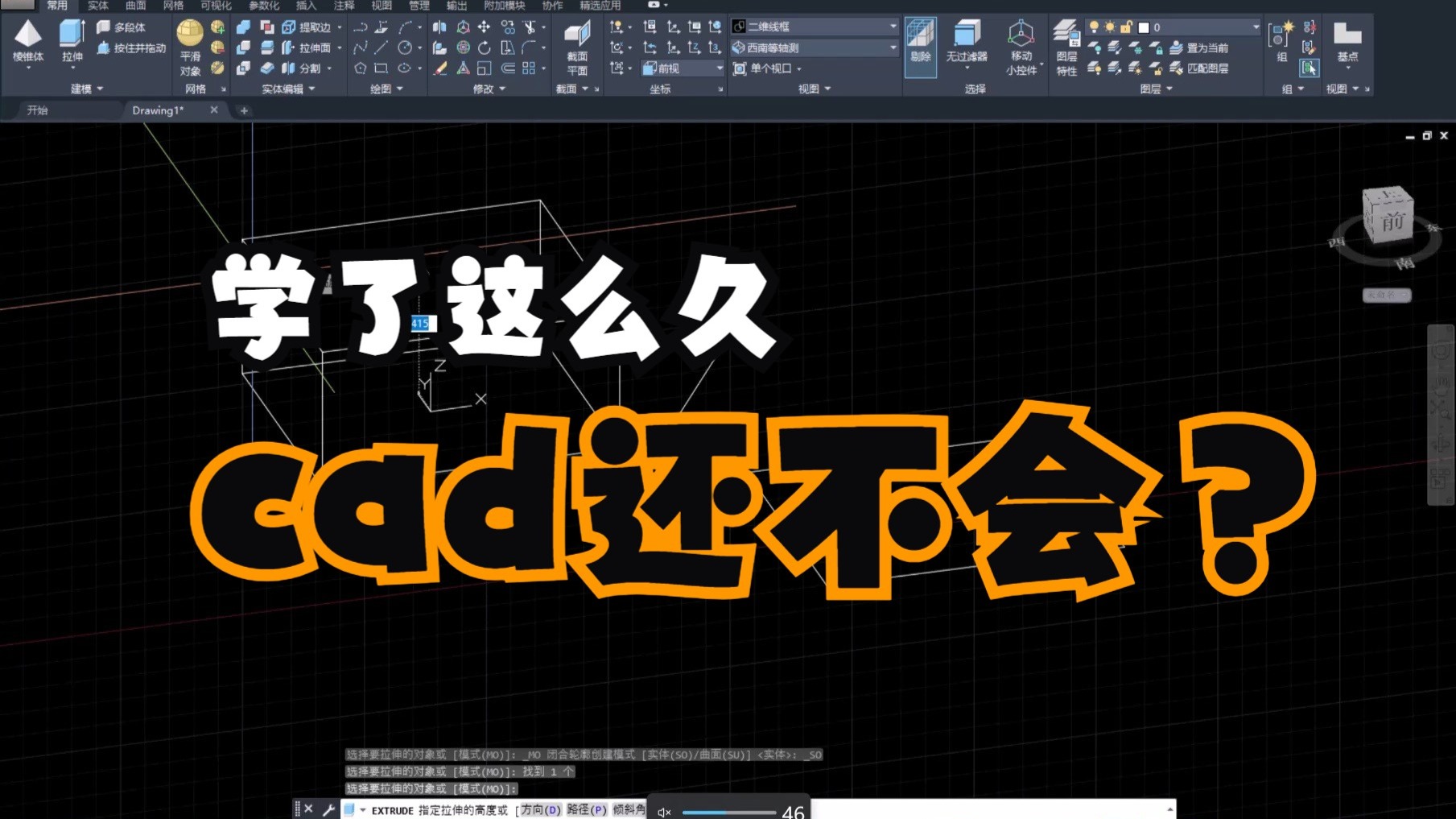Click the 移动小控件 move gizmo
The width and height of the screenshot is (1456, 819).
coord(1021,48)
